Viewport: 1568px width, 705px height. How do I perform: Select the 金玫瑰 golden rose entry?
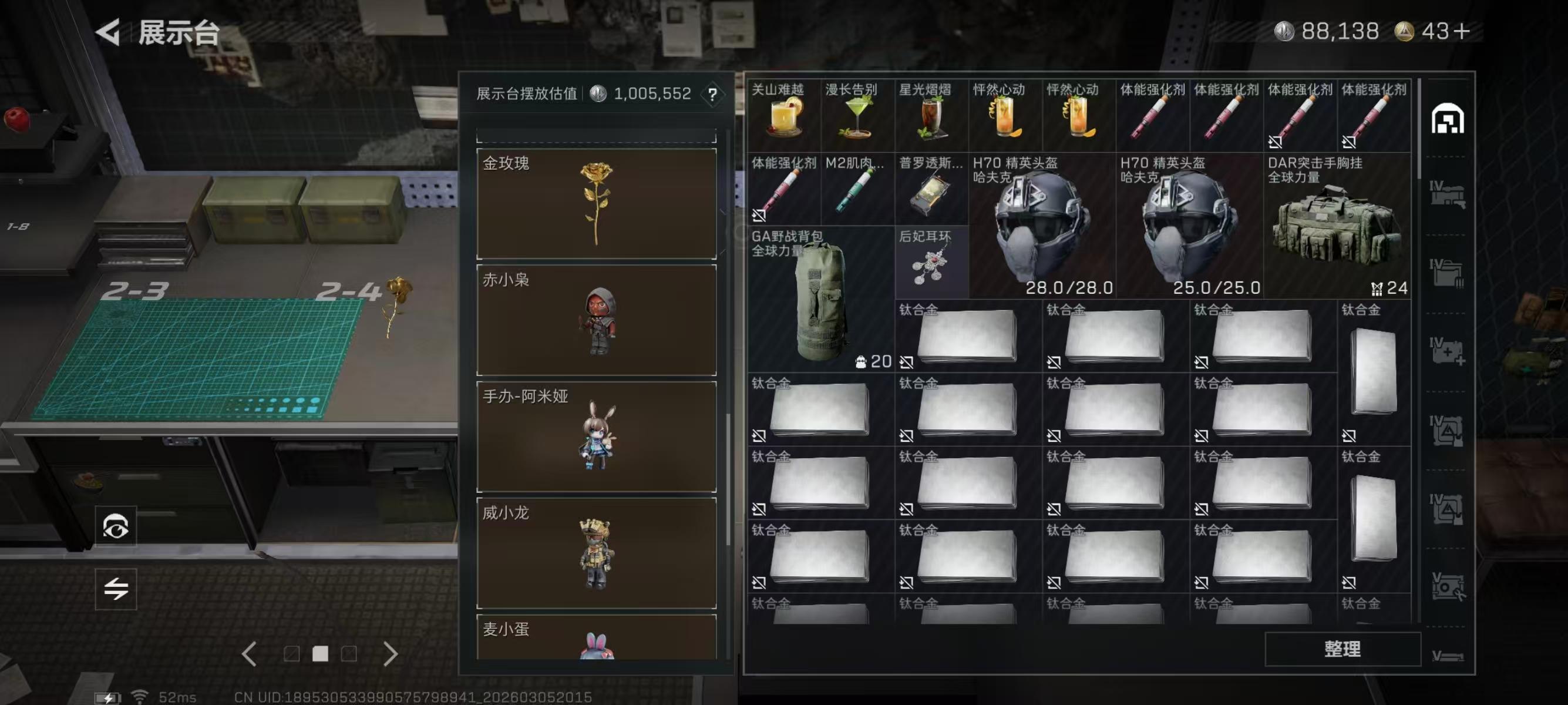pyautogui.click(x=596, y=204)
